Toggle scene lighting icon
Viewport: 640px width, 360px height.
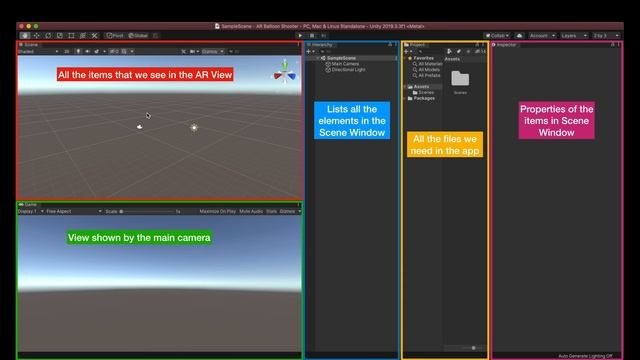click(78, 51)
